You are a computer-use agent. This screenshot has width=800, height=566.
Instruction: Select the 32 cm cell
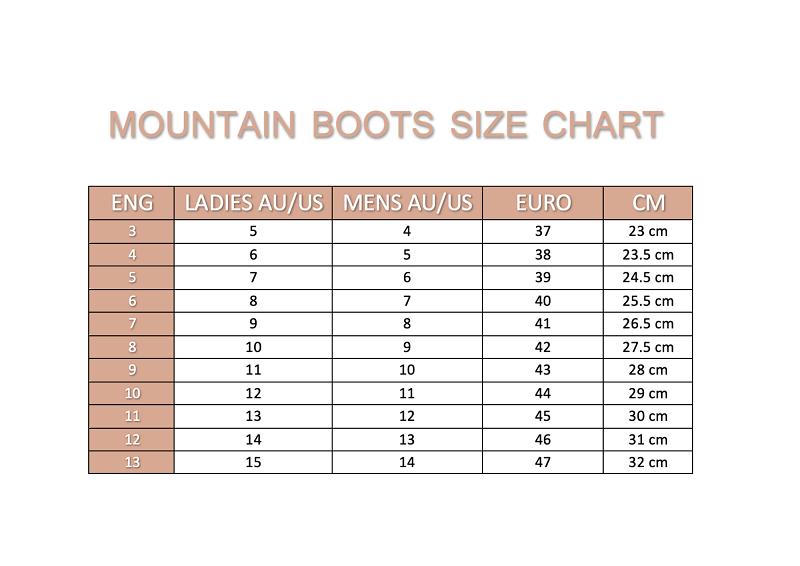[648, 462]
